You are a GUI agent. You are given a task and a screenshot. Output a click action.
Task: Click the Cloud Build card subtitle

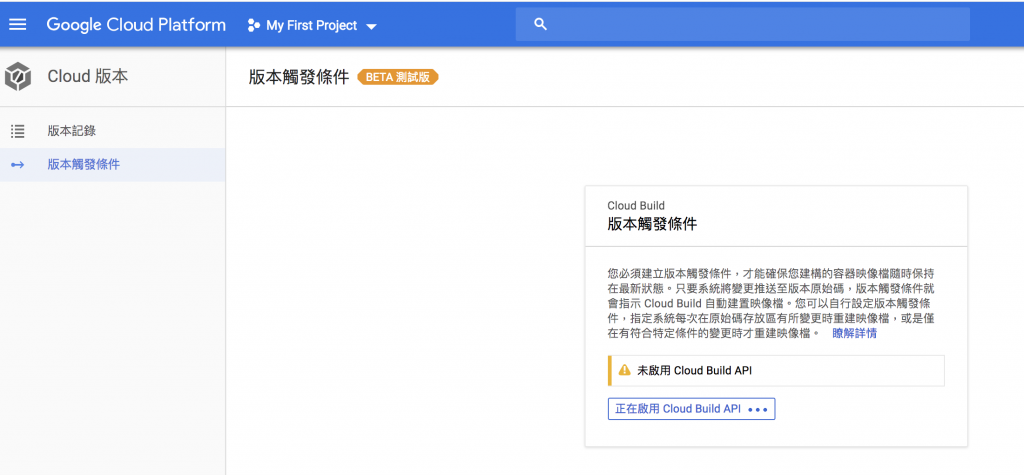click(x=636, y=206)
